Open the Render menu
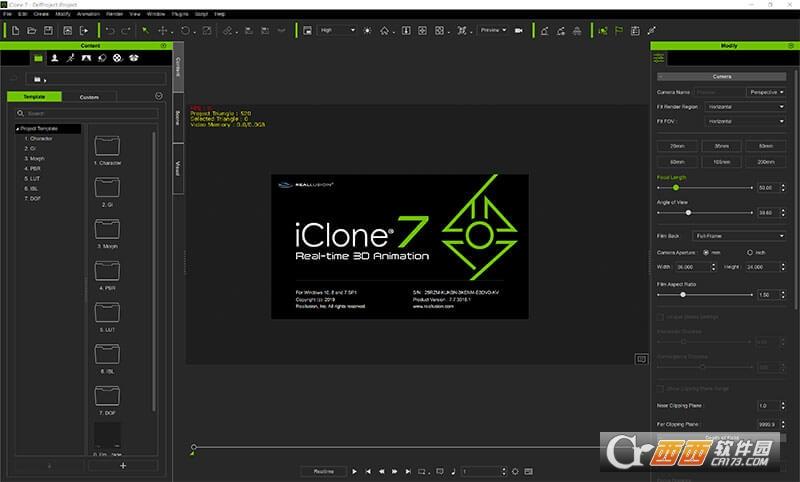The width and height of the screenshot is (800, 482). coord(114,14)
